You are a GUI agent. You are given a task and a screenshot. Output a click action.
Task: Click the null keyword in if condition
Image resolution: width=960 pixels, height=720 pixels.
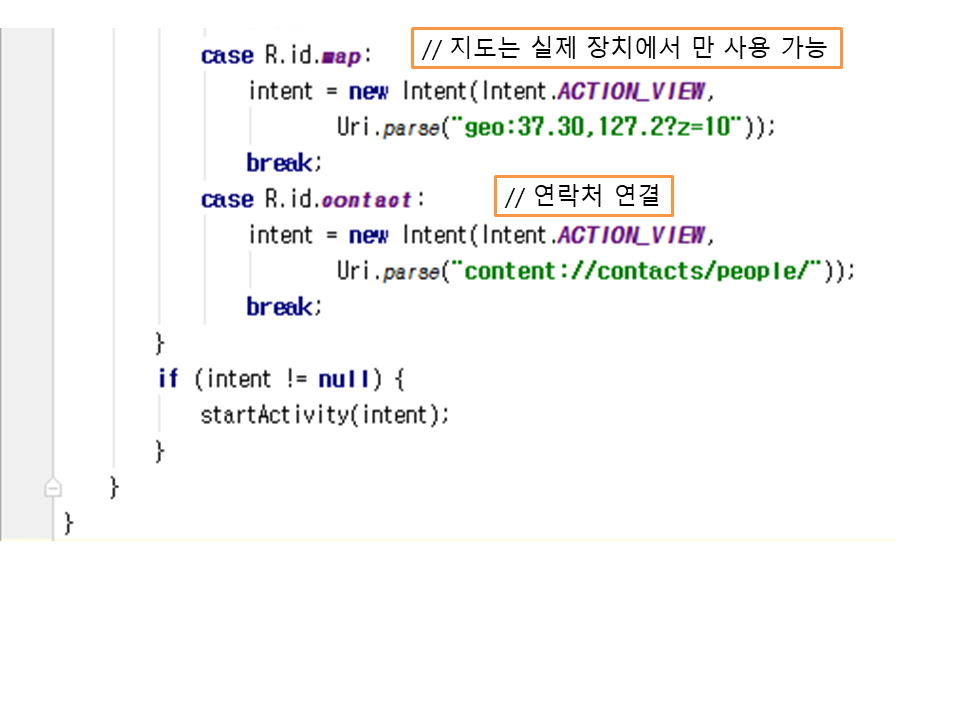342,379
